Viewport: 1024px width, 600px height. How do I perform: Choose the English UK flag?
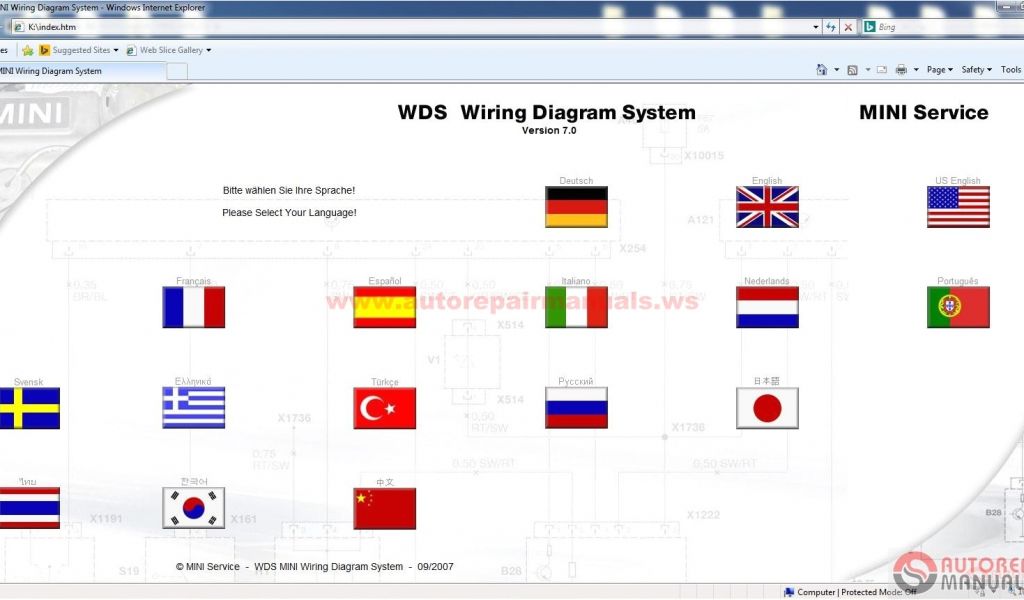coord(767,207)
